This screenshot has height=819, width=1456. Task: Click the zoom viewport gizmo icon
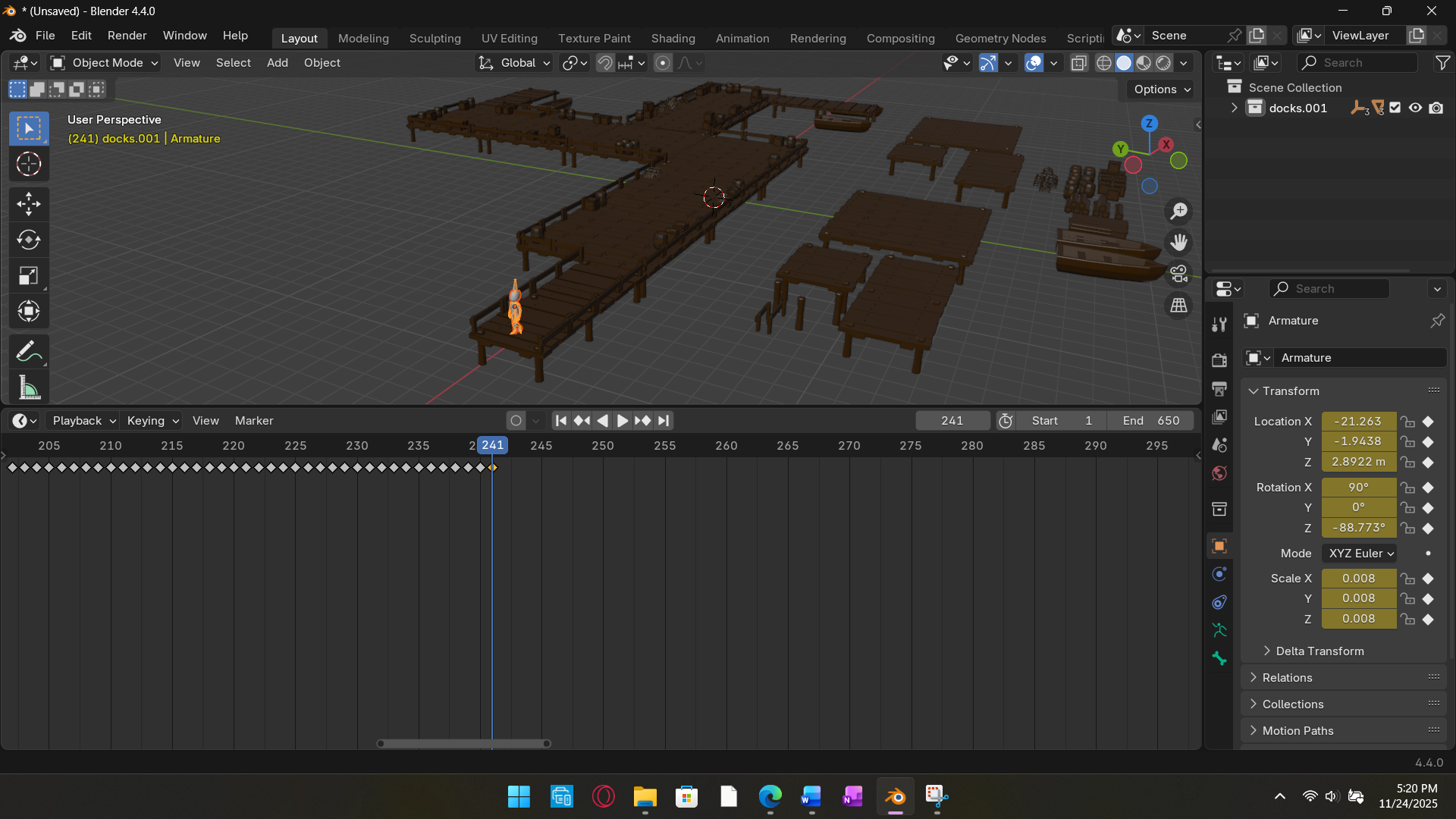(1178, 212)
